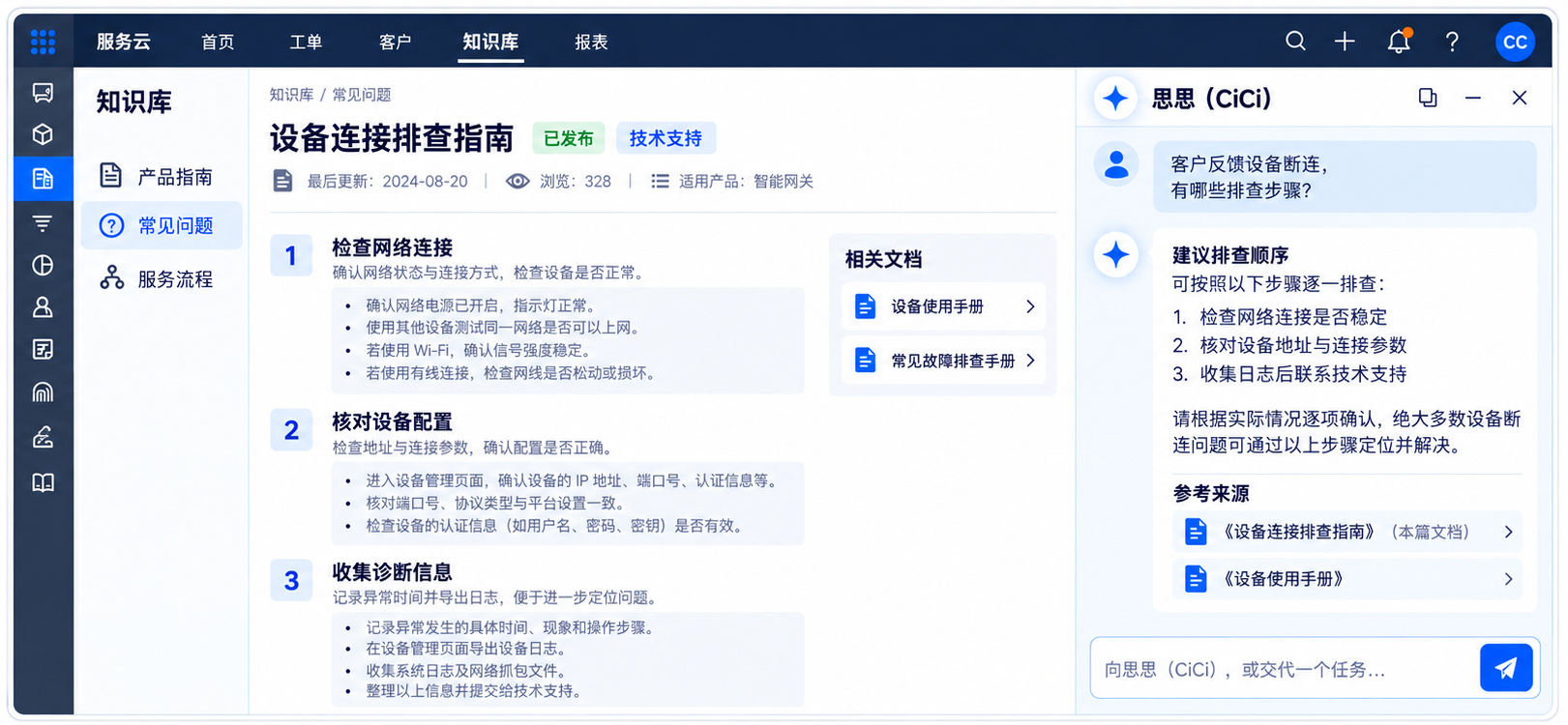Select the highlighted knowledge base sidebar icon
The image size is (1568, 725).
coord(43,179)
